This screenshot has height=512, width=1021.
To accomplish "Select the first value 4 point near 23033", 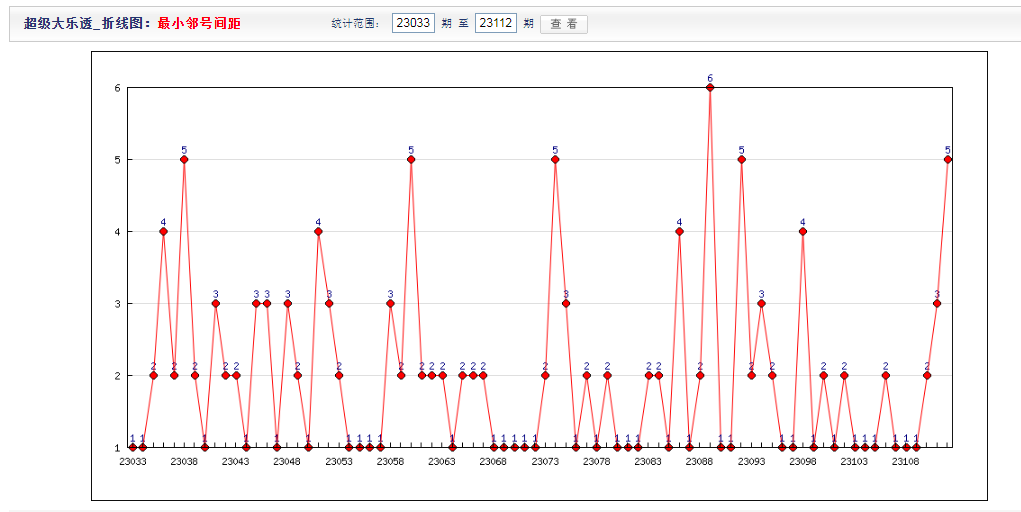I will coord(163,231).
